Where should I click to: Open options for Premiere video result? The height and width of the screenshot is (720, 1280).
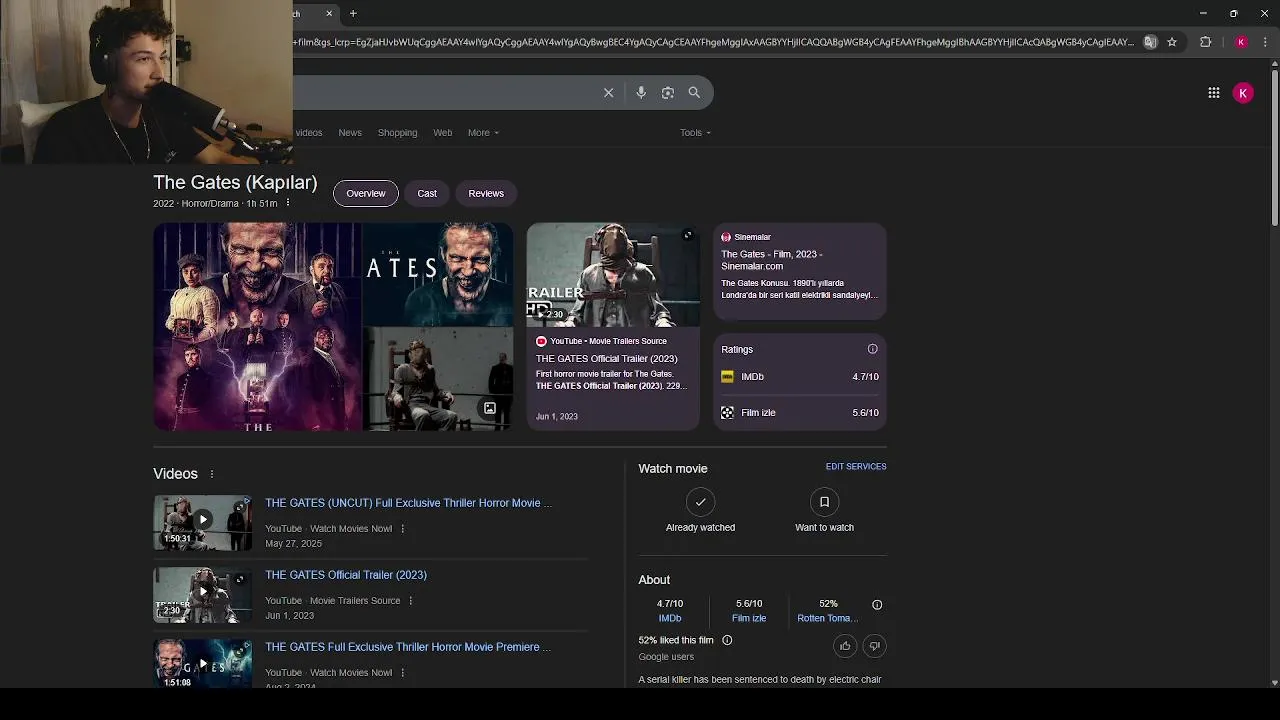click(x=403, y=673)
